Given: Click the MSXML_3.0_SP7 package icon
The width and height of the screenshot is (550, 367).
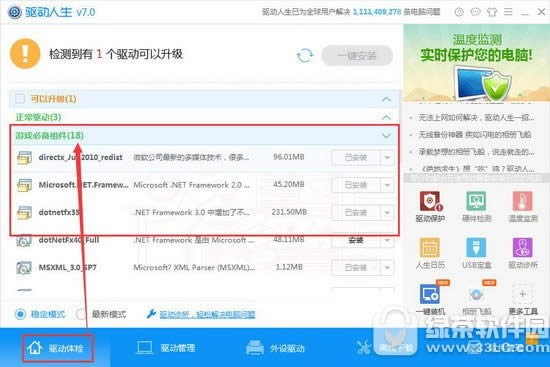Looking at the screenshot, I should [24, 268].
